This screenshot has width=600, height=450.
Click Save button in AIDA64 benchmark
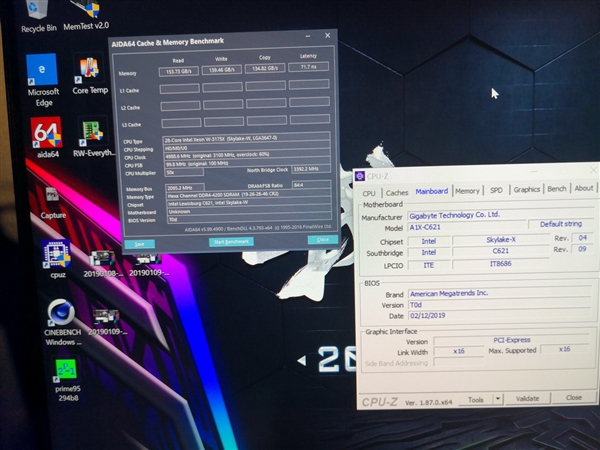[x=139, y=244]
